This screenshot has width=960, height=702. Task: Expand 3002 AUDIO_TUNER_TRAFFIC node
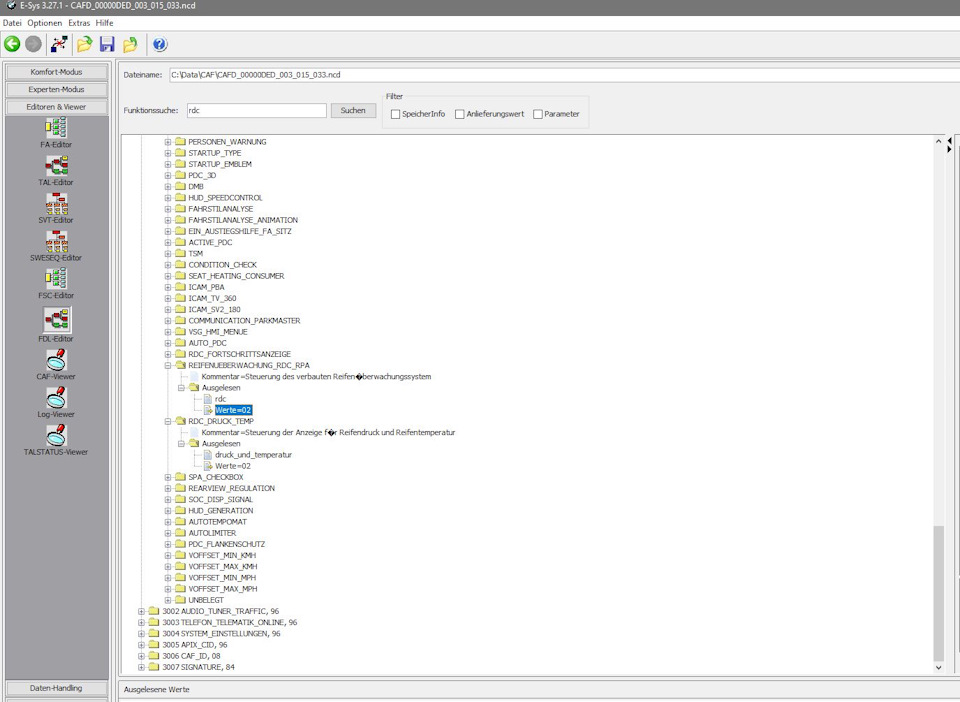(x=141, y=611)
